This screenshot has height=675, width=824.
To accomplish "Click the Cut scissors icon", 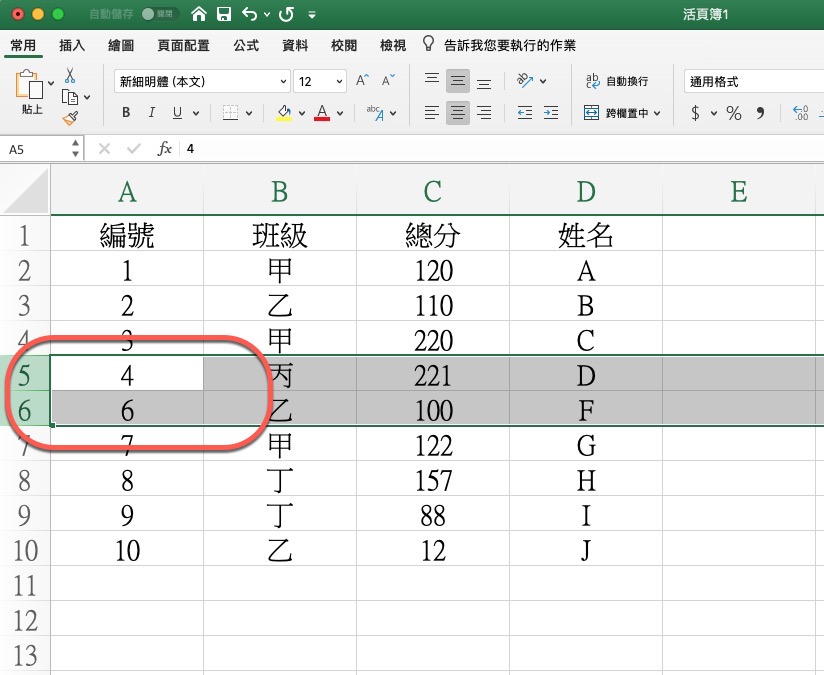I will tap(70, 76).
